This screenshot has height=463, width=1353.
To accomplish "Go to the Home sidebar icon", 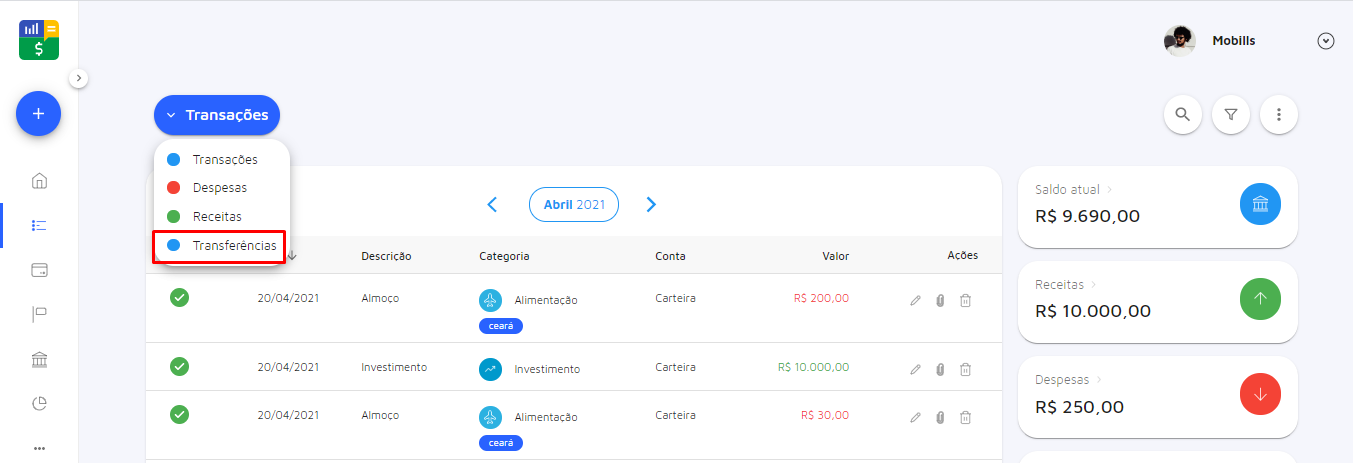I will click(x=39, y=181).
